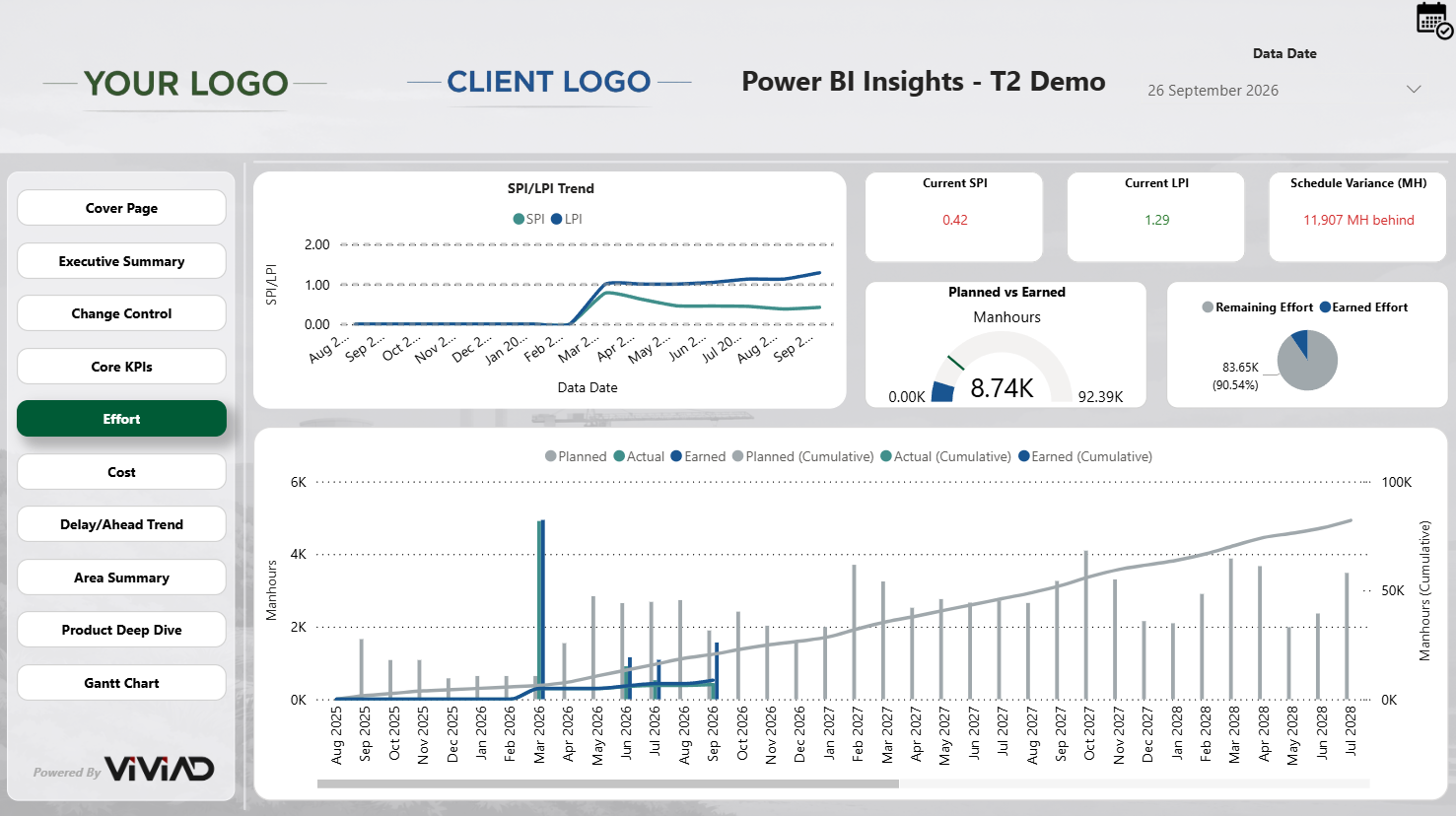This screenshot has width=1456, height=816.
Task: Navigate to the Core KPIs page
Action: tap(121, 367)
